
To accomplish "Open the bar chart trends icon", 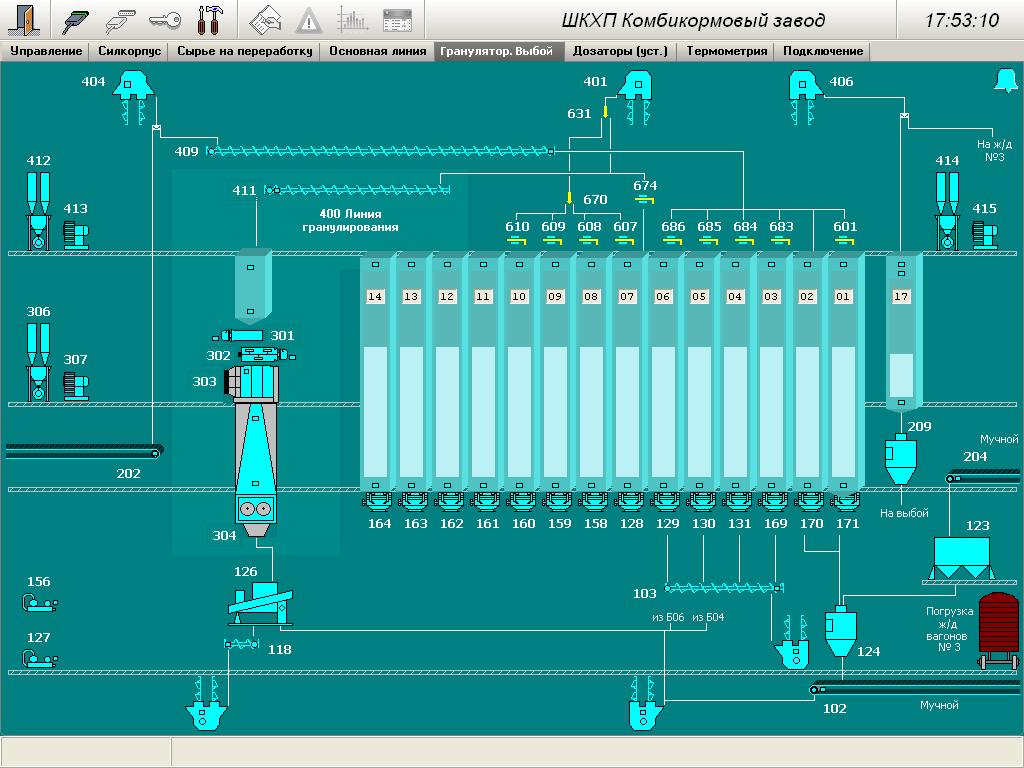I will click(x=352, y=19).
